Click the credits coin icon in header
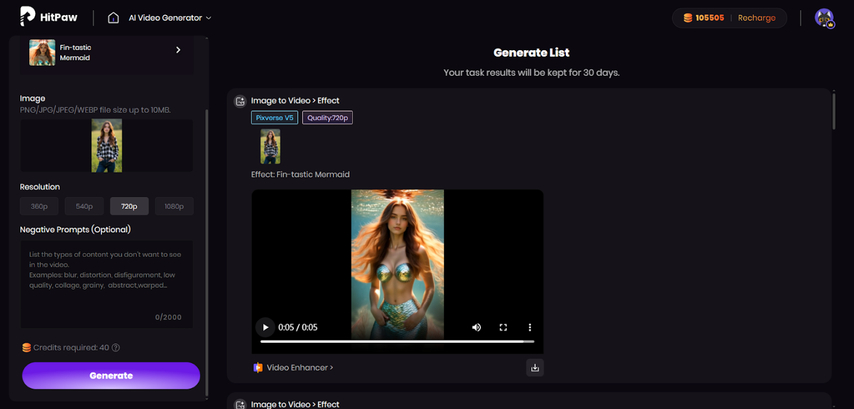The height and width of the screenshot is (409, 854). coord(687,18)
